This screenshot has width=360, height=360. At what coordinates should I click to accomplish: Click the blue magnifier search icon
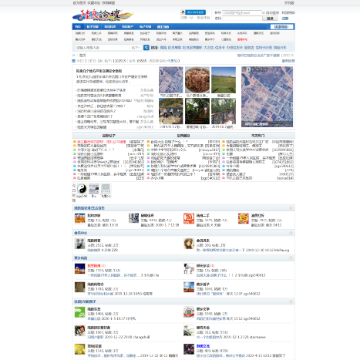[146, 48]
